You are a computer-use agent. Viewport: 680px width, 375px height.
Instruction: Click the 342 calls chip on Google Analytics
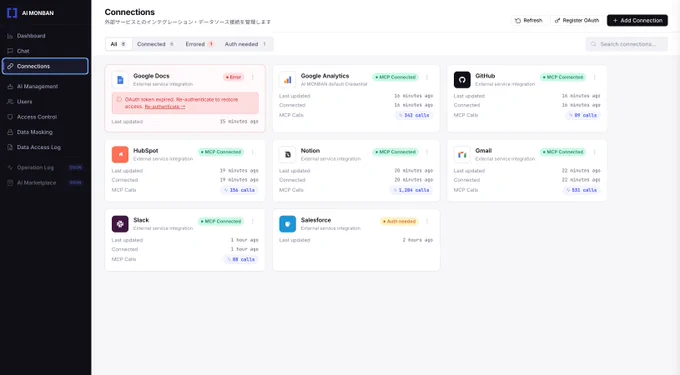[x=414, y=115]
